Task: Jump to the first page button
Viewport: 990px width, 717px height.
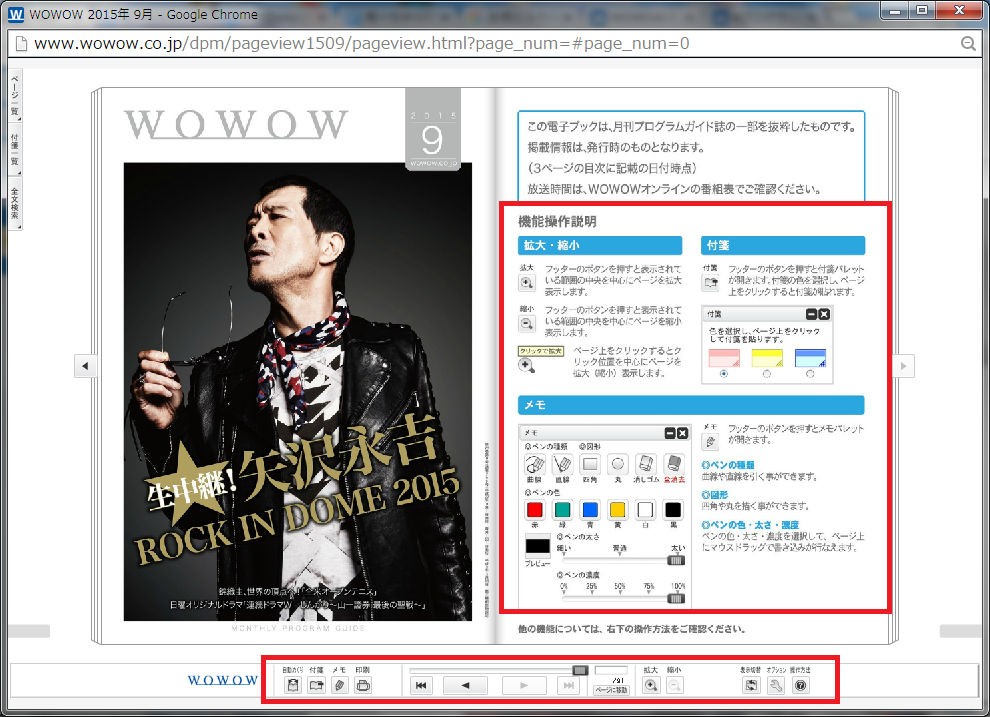Action: (x=421, y=685)
